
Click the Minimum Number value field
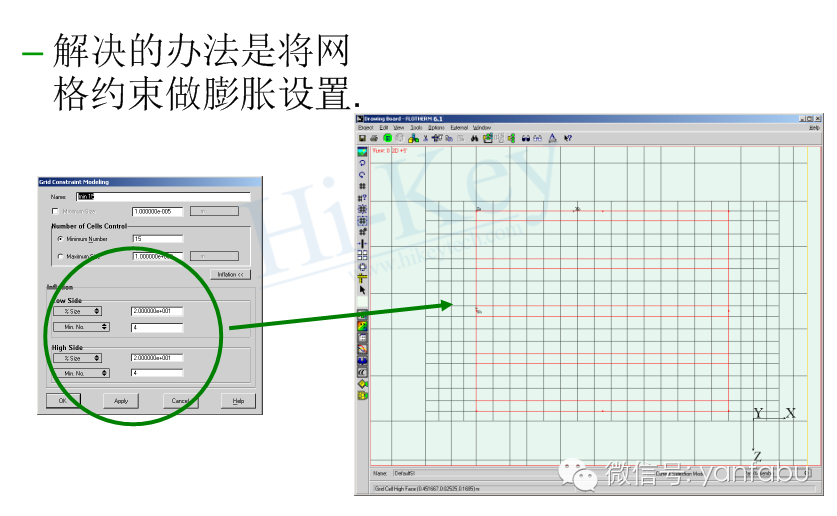tap(158, 239)
